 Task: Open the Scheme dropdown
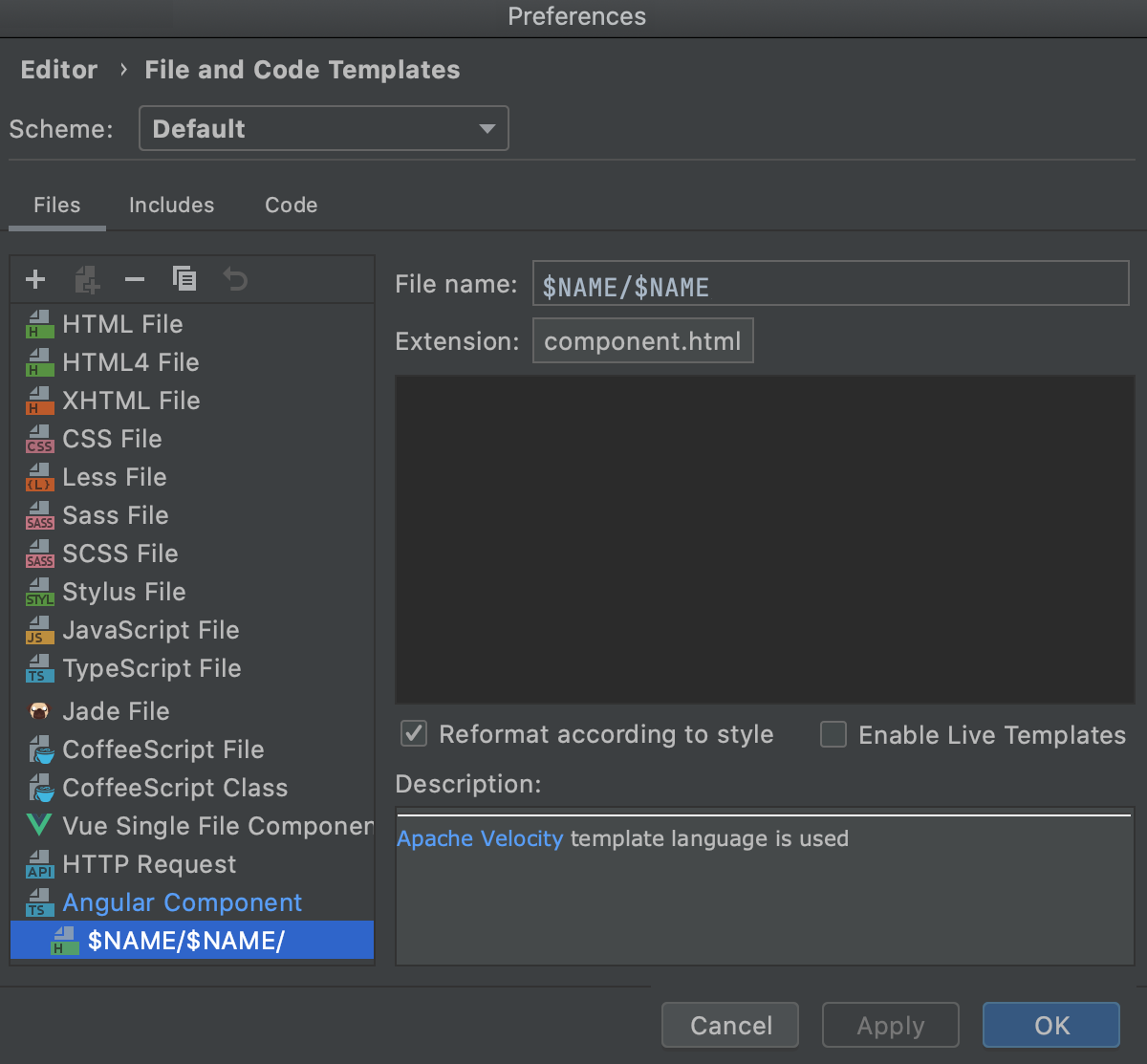pos(323,129)
